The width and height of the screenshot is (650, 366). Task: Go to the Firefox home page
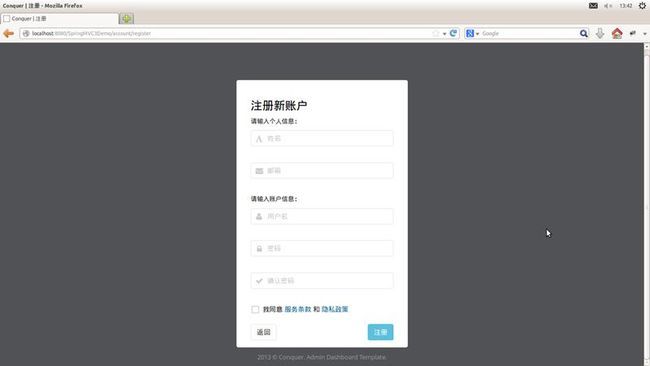pyautogui.click(x=617, y=34)
